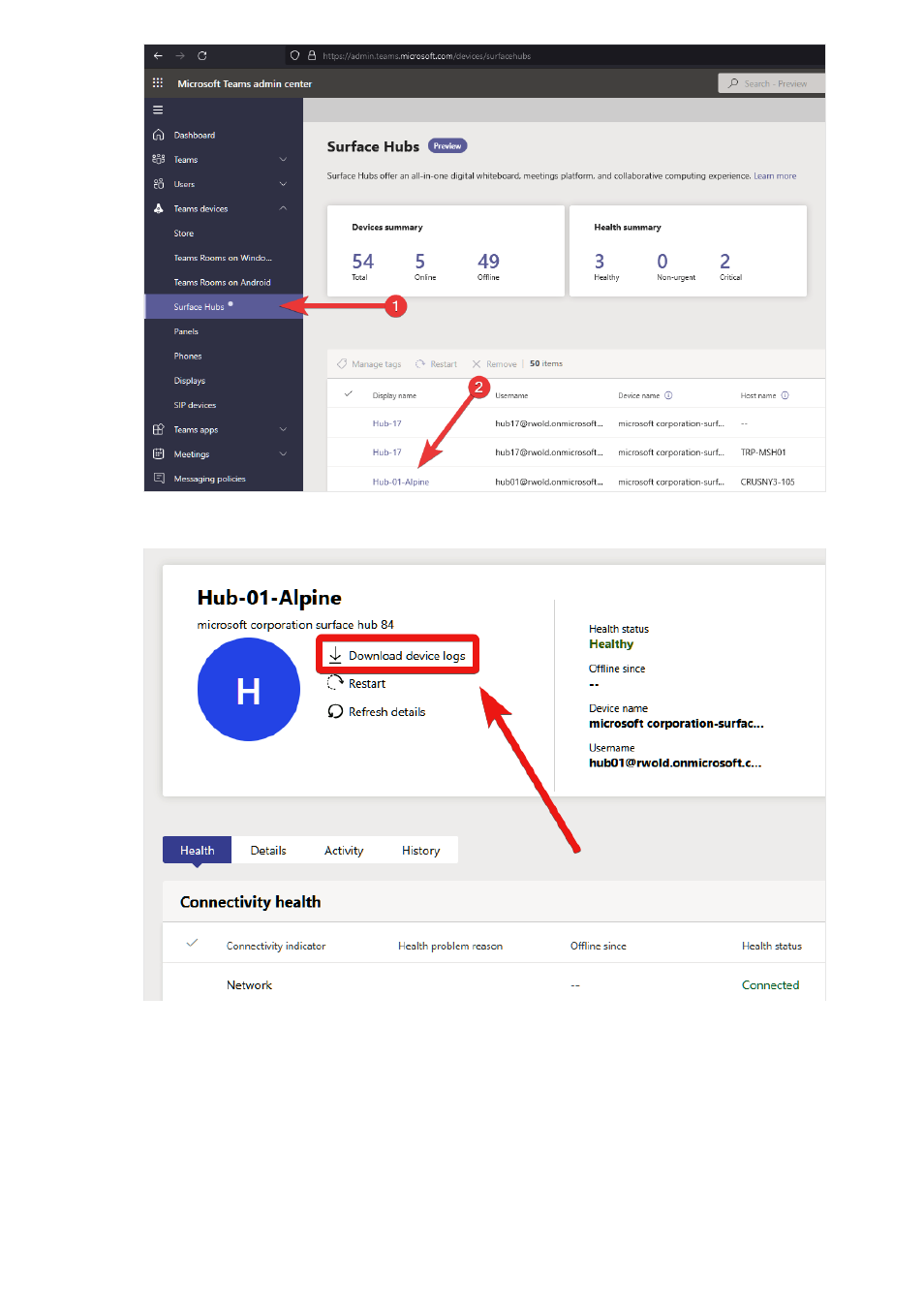This screenshot has width=924, height=1308.
Task: Expand the Meetings navigation section
Action: click(283, 454)
